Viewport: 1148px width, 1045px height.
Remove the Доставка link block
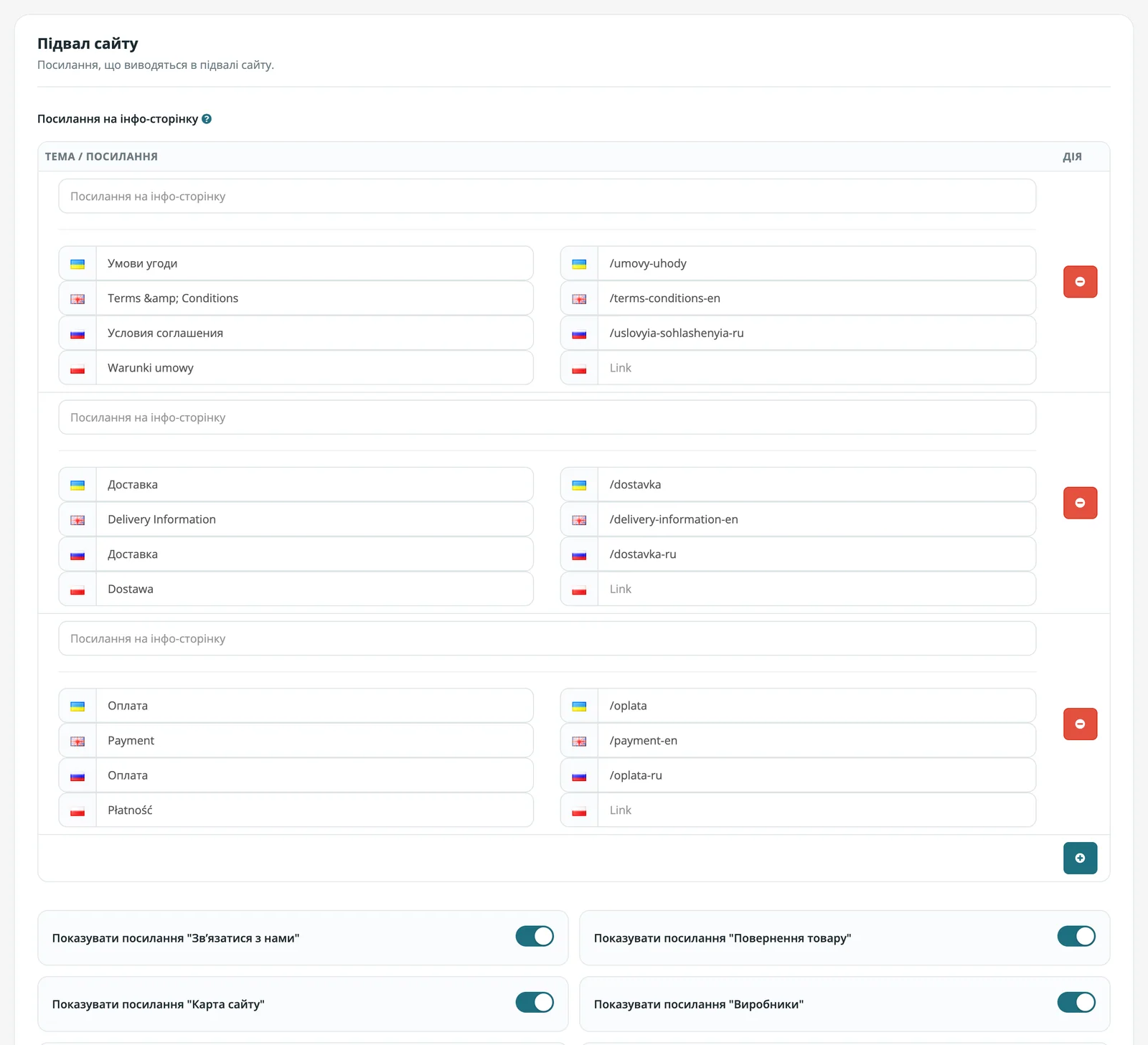(1080, 503)
